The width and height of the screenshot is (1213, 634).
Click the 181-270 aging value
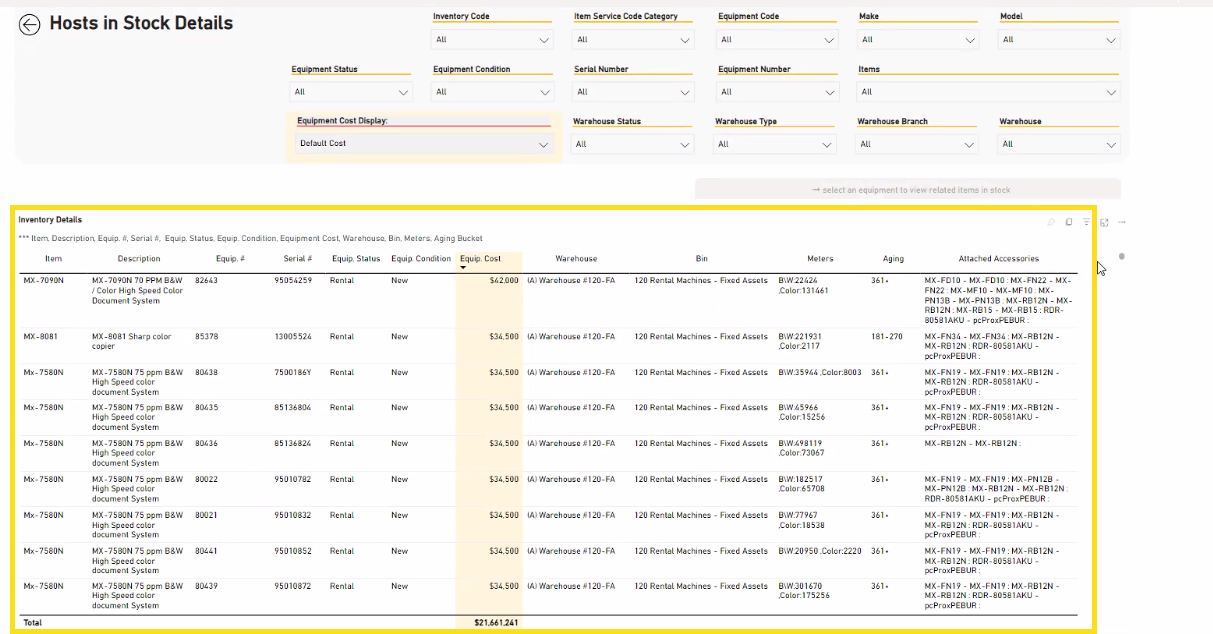(887, 337)
